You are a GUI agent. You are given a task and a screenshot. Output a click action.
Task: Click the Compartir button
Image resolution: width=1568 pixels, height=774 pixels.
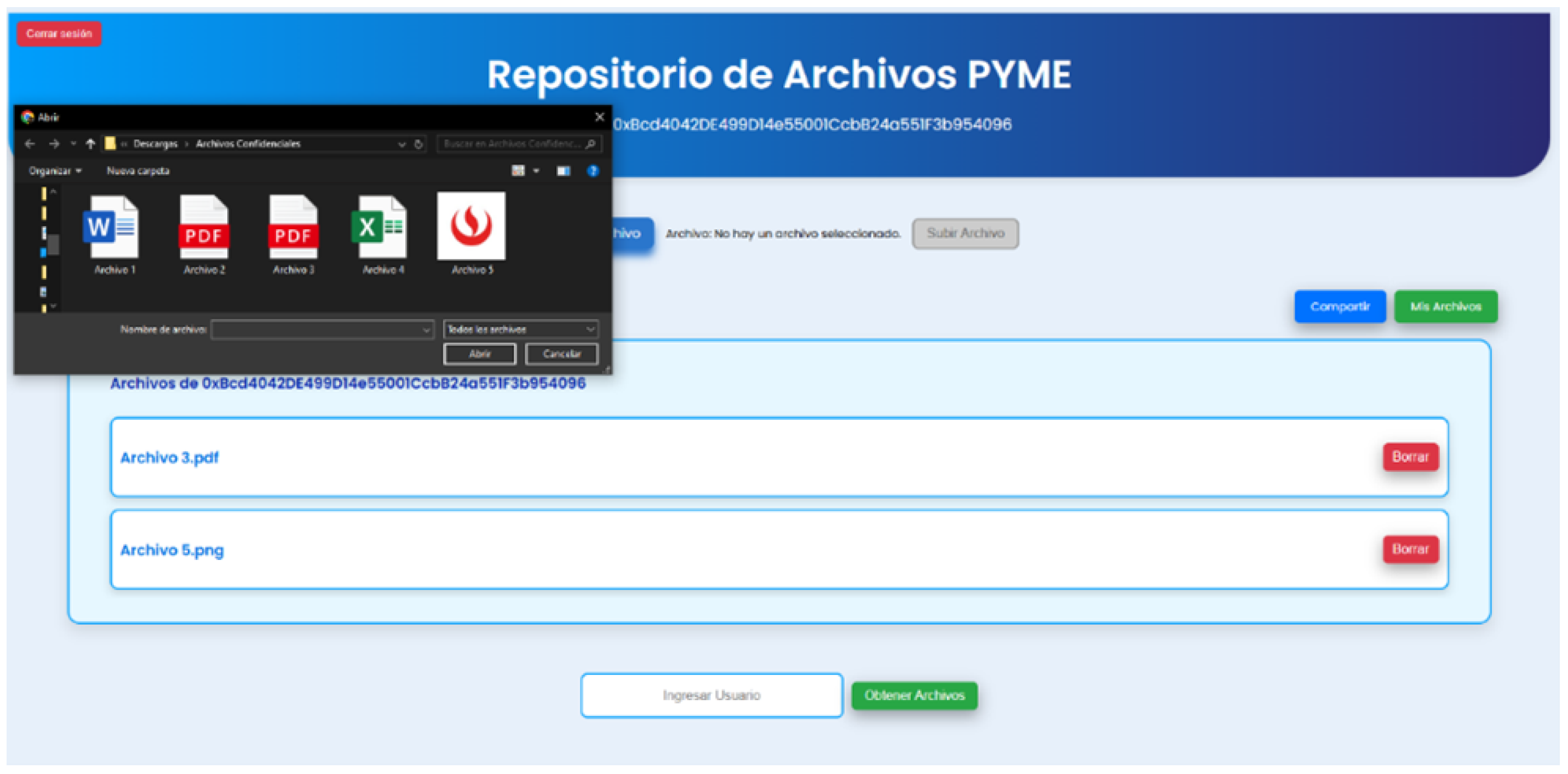[x=1339, y=307]
